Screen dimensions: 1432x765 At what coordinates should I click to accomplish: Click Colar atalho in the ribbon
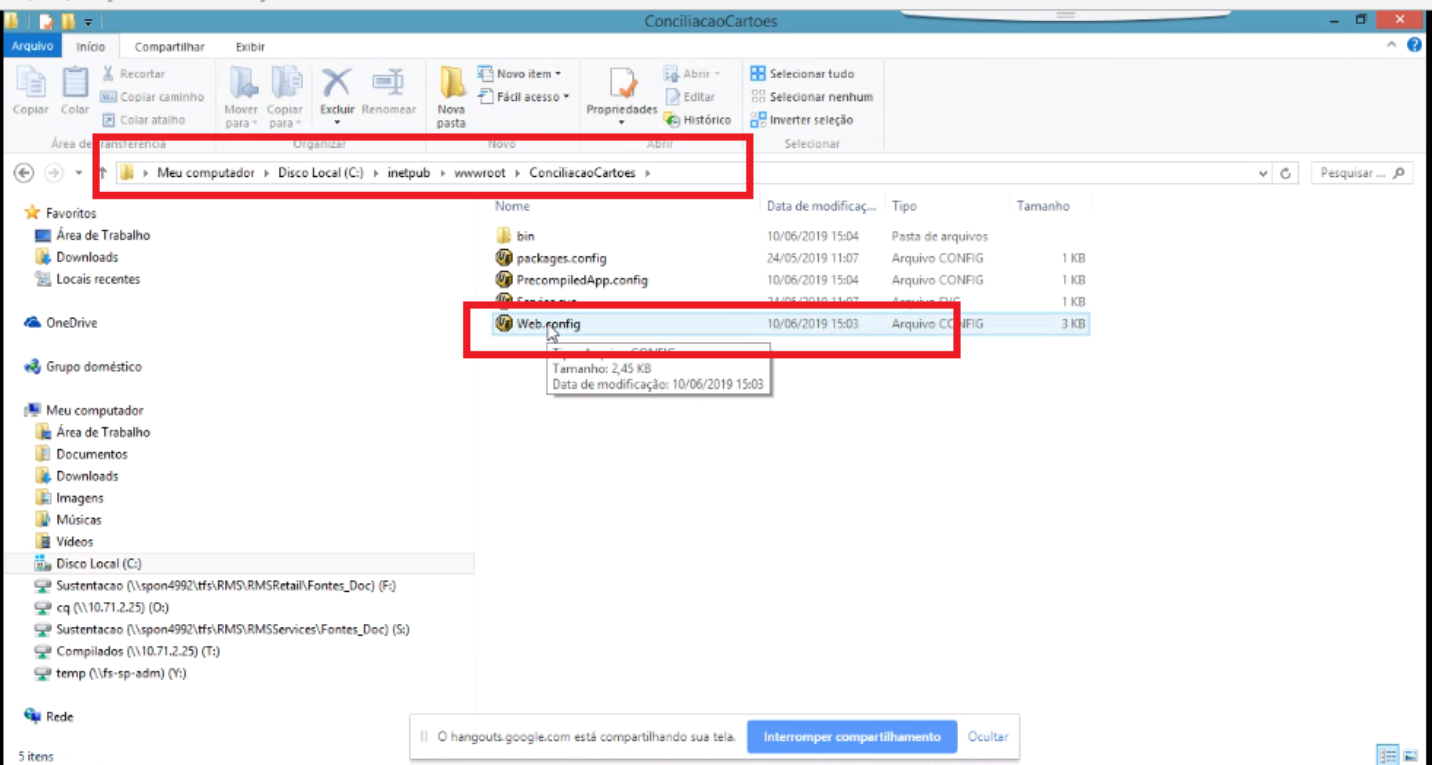tap(143, 120)
